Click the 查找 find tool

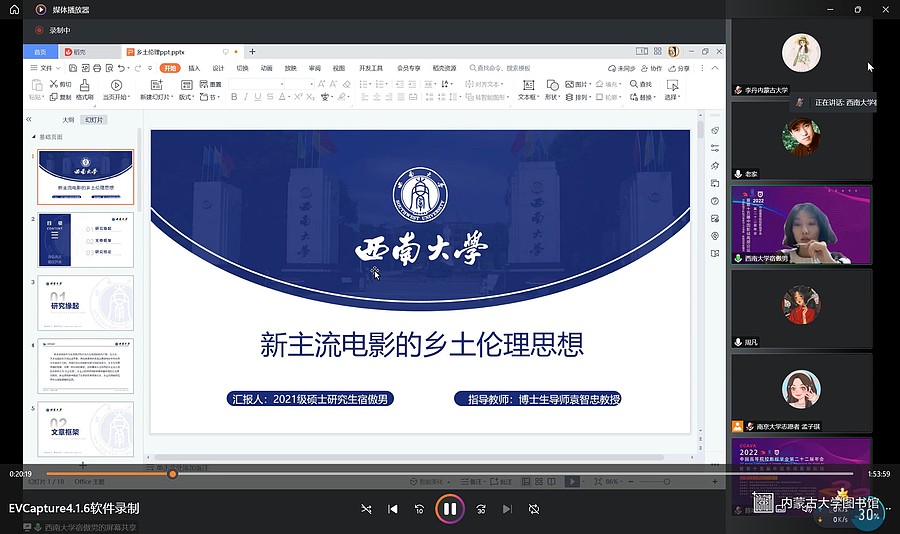tap(641, 84)
